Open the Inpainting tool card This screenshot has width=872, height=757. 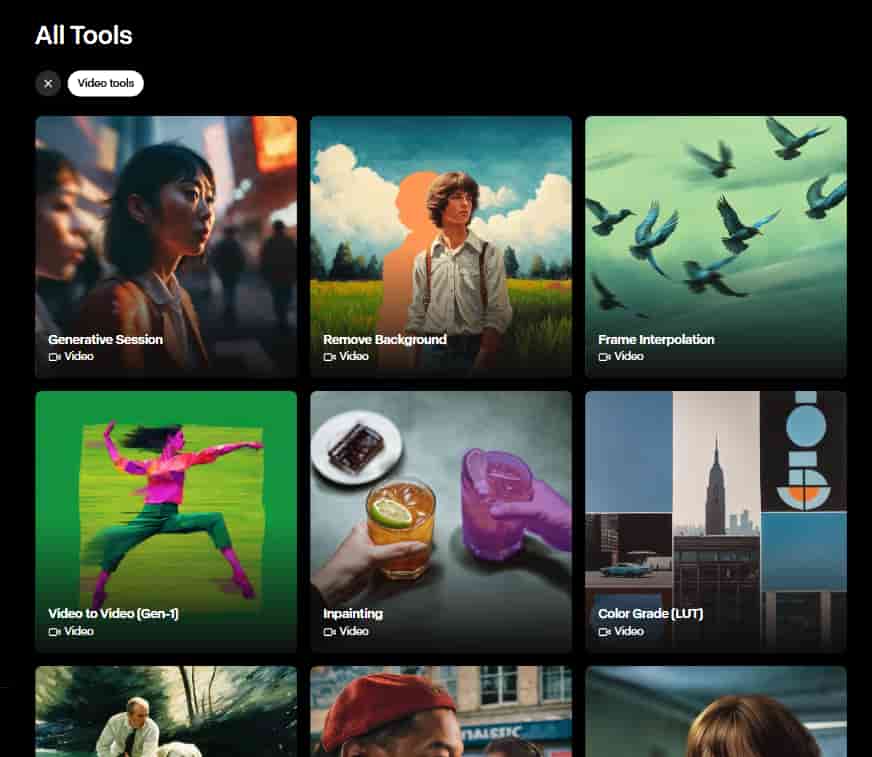coord(441,521)
